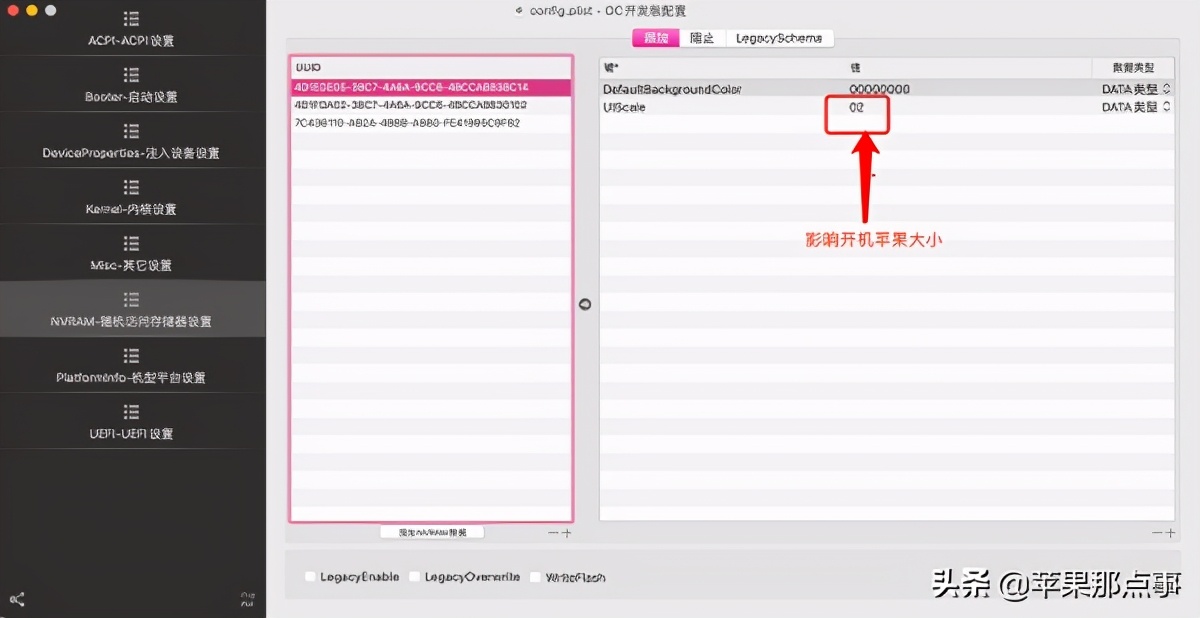The image size is (1200, 618).
Task: Enable the LegacyOverwrite checkbox
Action: (415, 577)
